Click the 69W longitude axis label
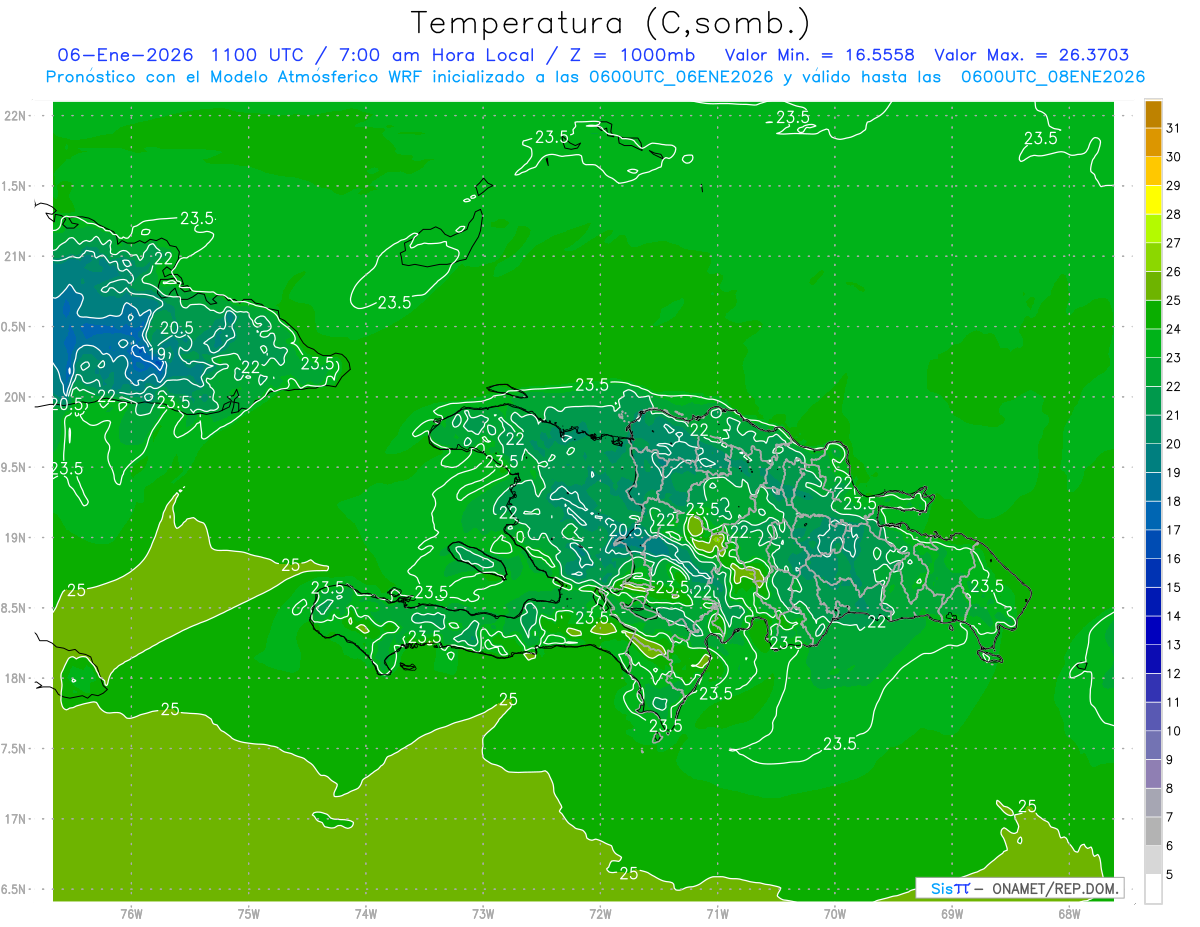 (952, 914)
